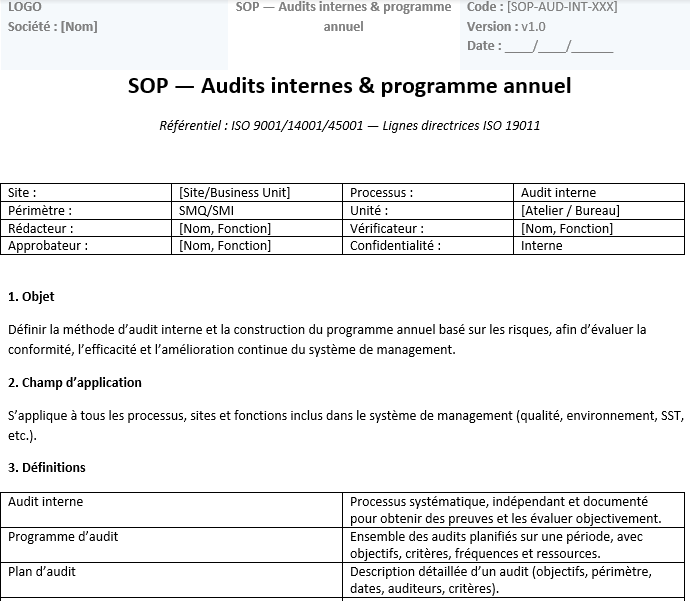Viewport: 690px width, 601px height.
Task: Click the 'Version : v1.0' header text
Action: [x=506, y=26]
